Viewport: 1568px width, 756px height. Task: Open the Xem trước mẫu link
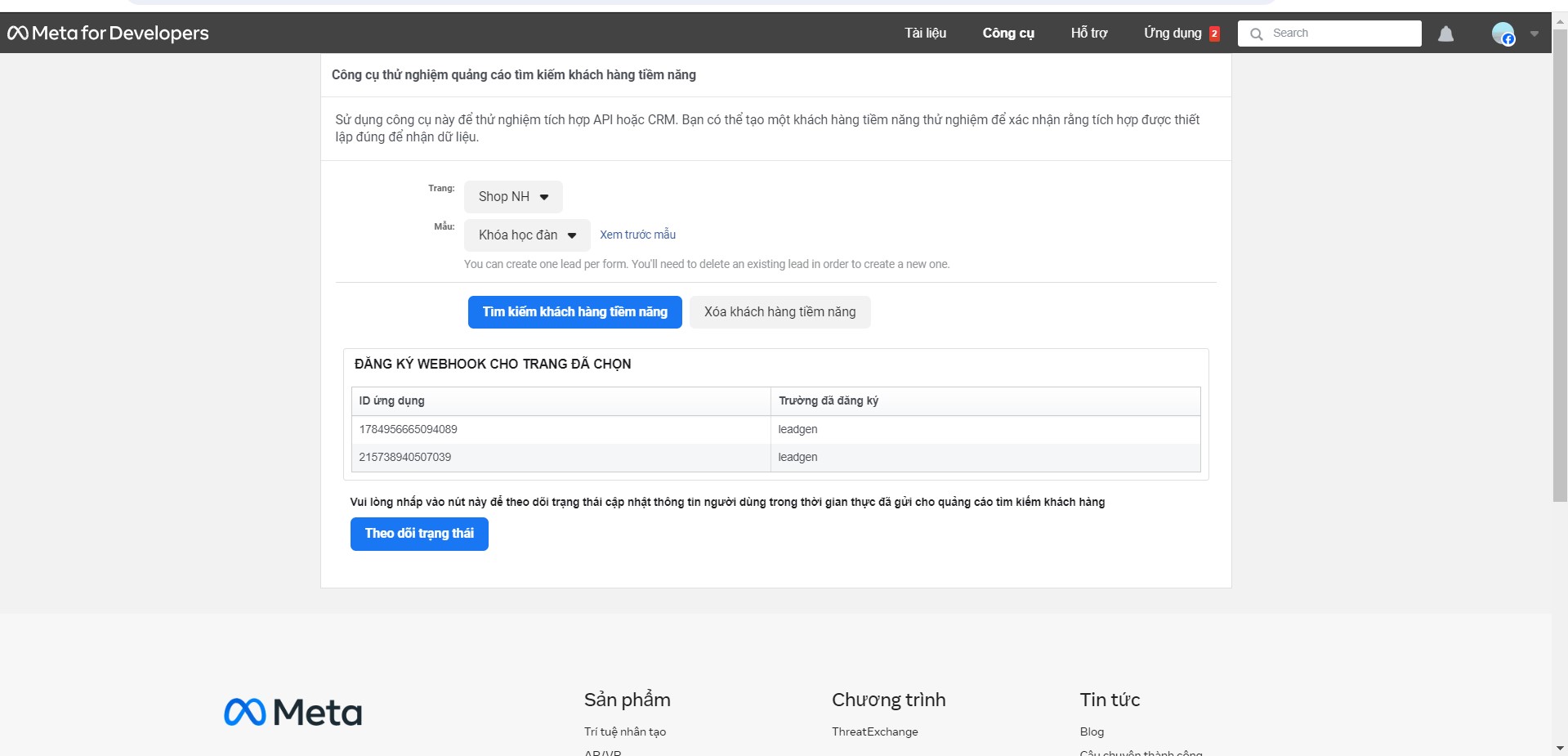click(x=637, y=235)
